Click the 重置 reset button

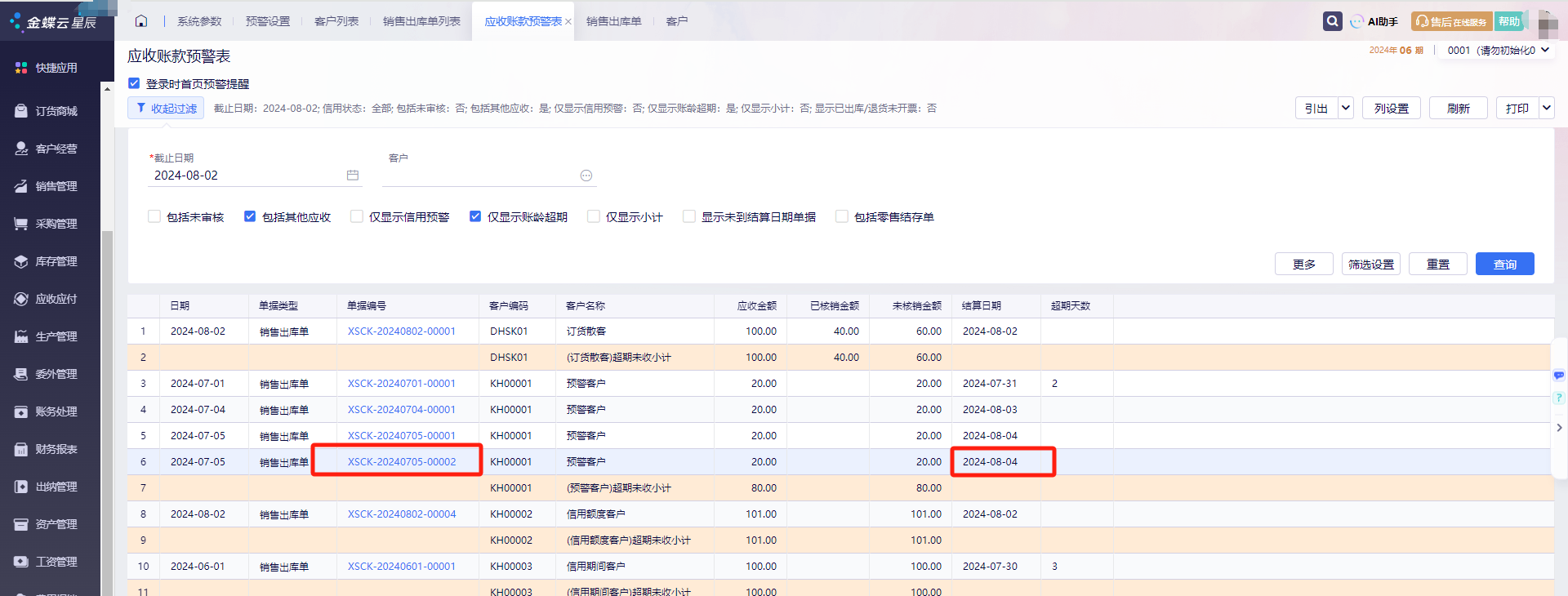(x=1438, y=264)
